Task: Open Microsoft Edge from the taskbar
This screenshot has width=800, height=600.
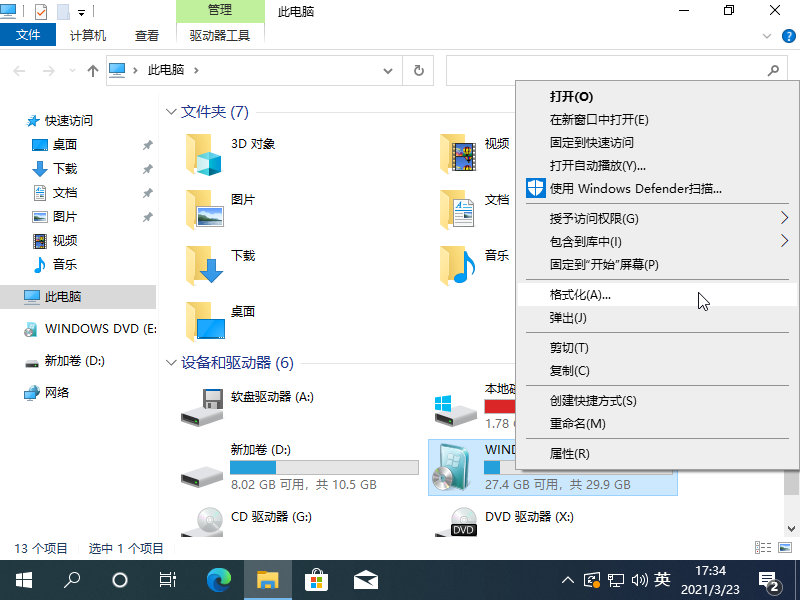Action: (x=219, y=579)
